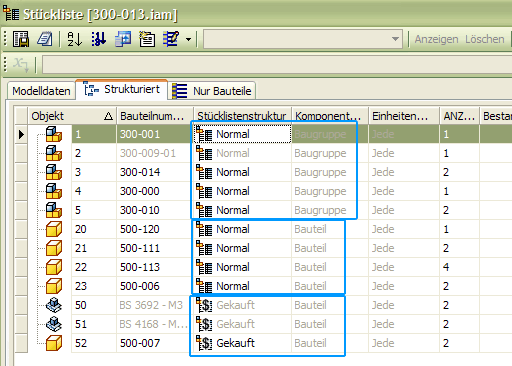Click part number BS 4168 - M...
This screenshot has width=512, height=366.
coord(153,324)
